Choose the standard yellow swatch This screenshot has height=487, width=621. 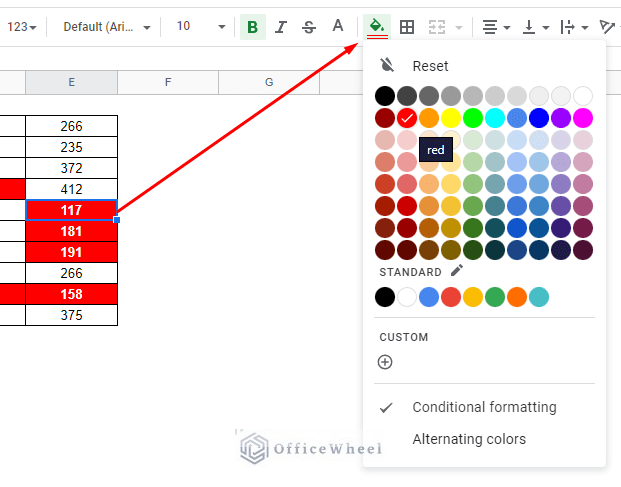[x=473, y=297]
